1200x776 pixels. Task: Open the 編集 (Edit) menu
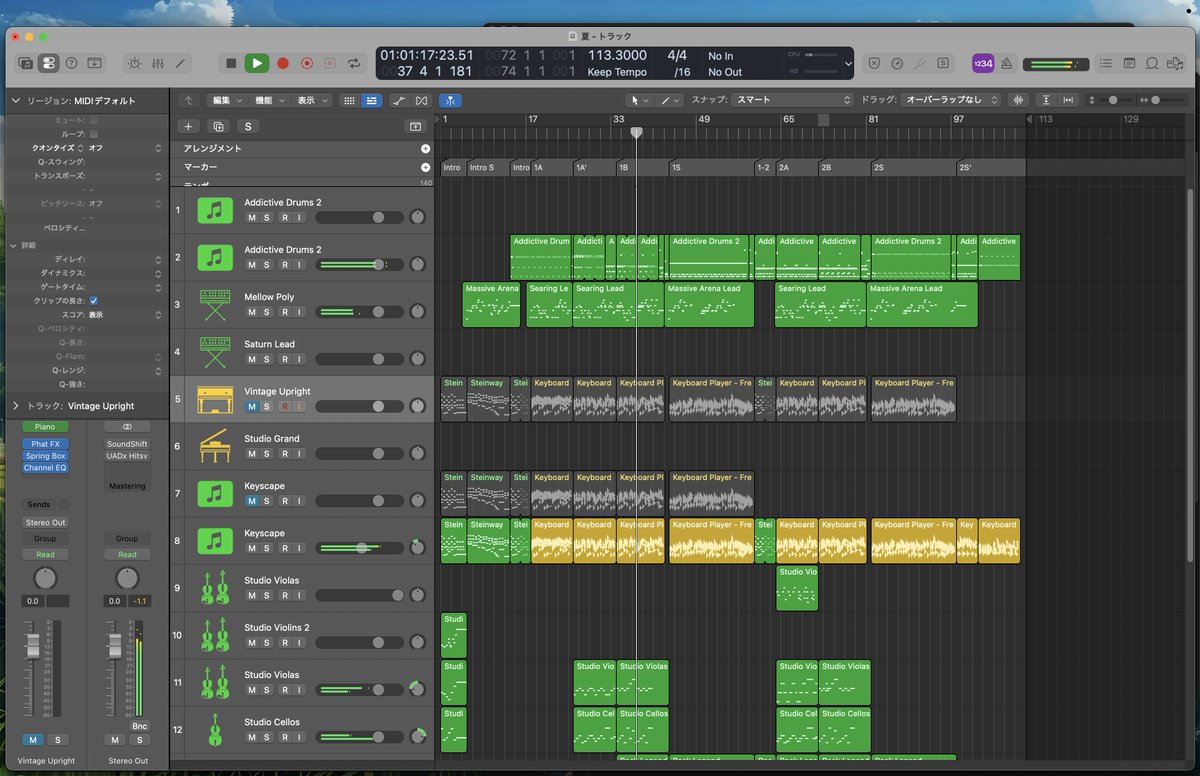coord(226,100)
